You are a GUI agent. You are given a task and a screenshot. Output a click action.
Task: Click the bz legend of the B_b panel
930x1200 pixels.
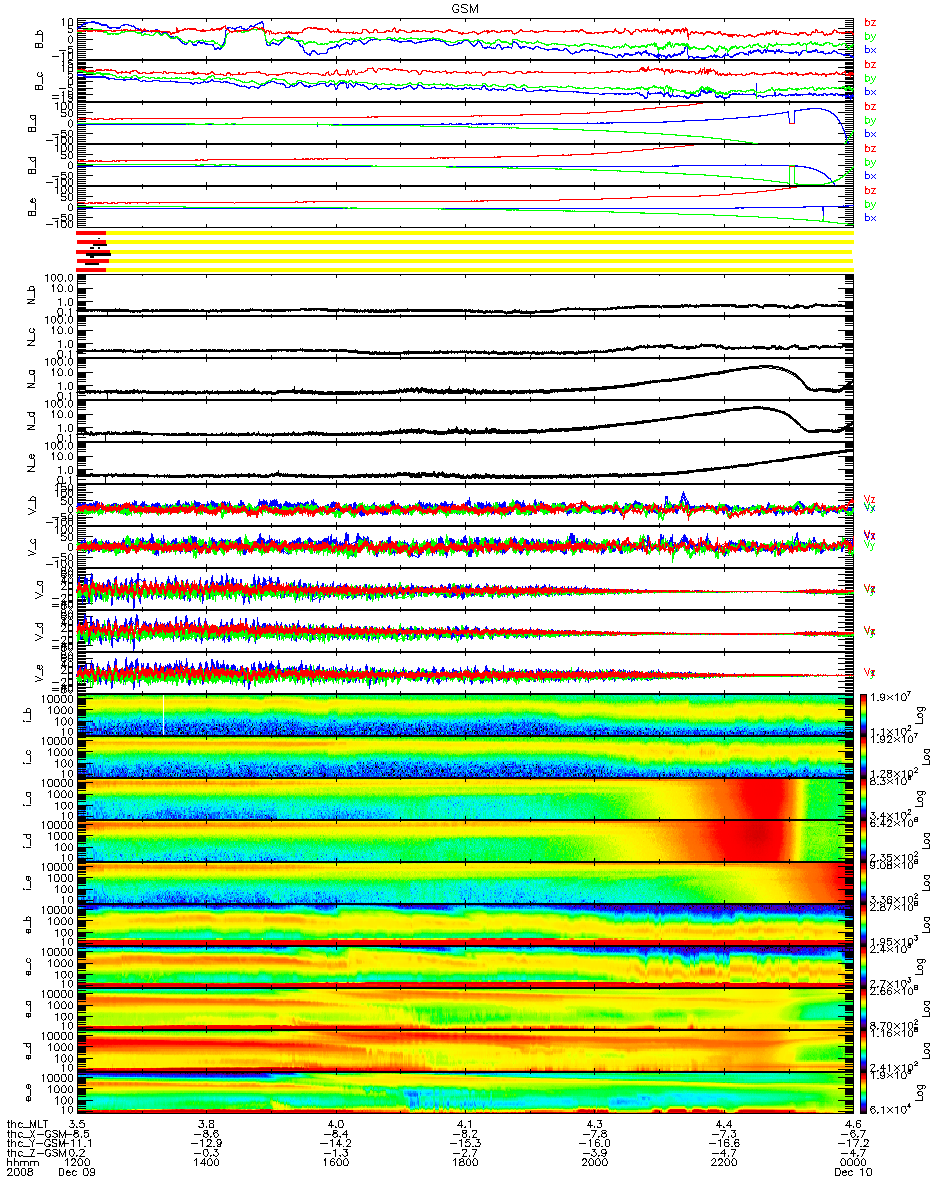coord(869,22)
